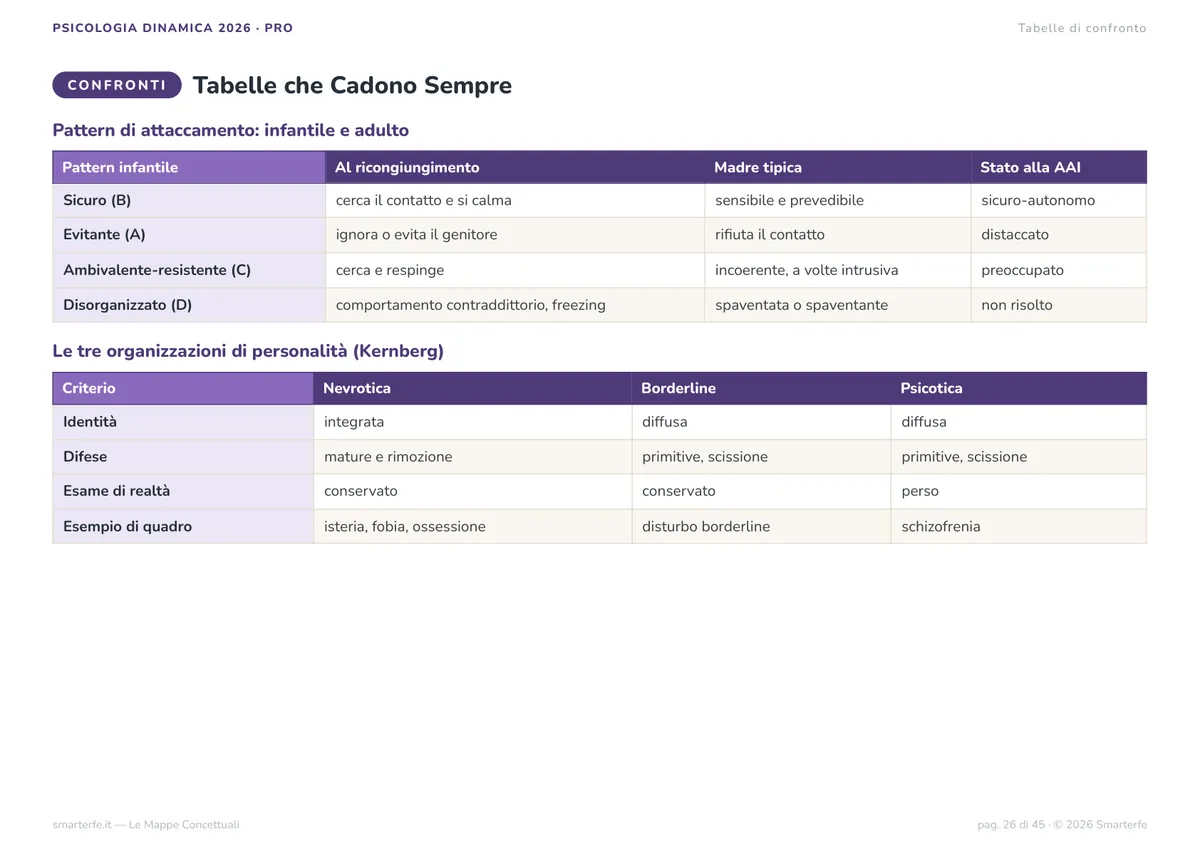
Task: Click the "Tabelle di confronto" header label
Action: click(x=1082, y=28)
